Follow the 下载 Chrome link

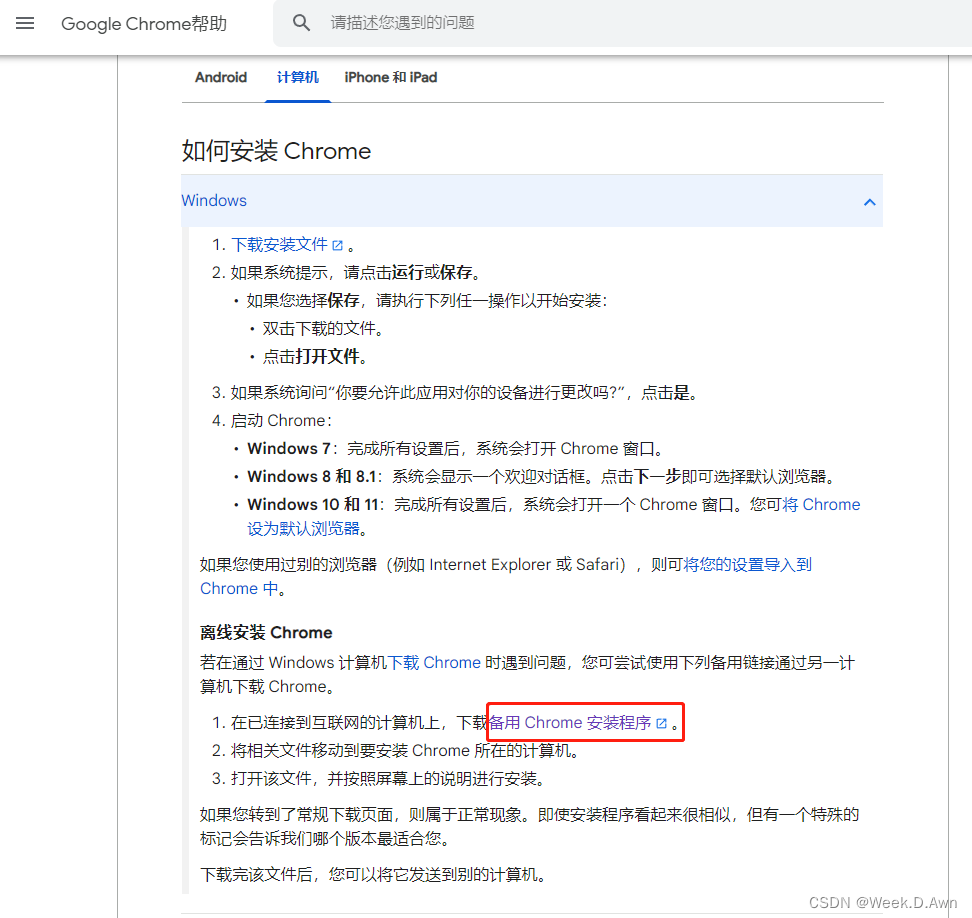tap(435, 663)
